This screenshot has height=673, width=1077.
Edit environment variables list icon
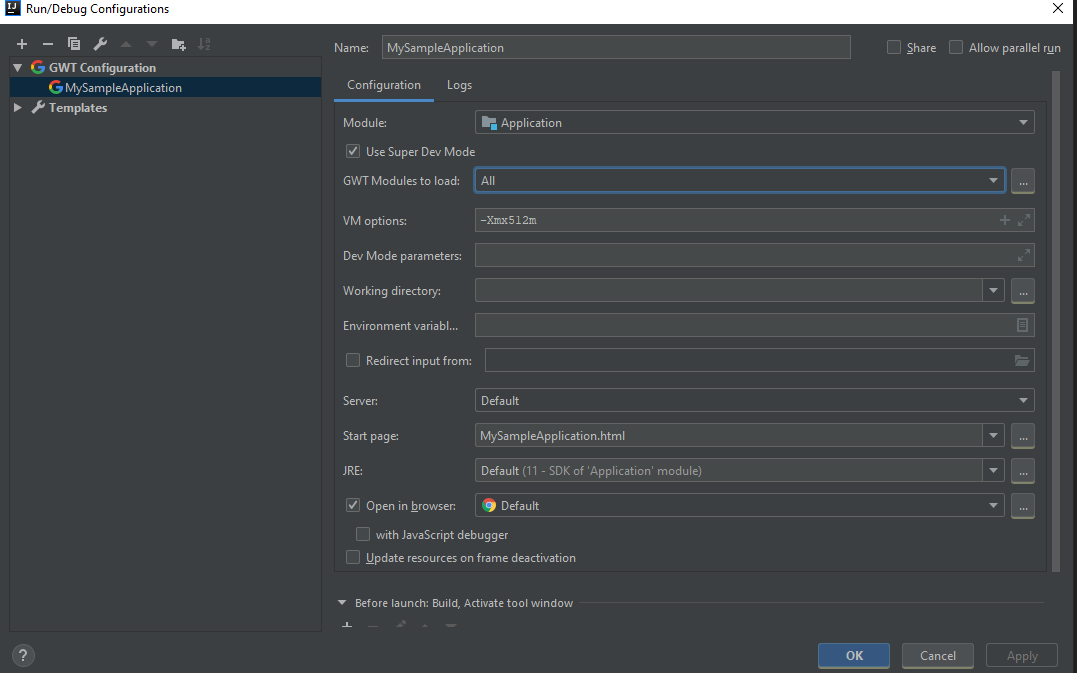[1022, 326]
